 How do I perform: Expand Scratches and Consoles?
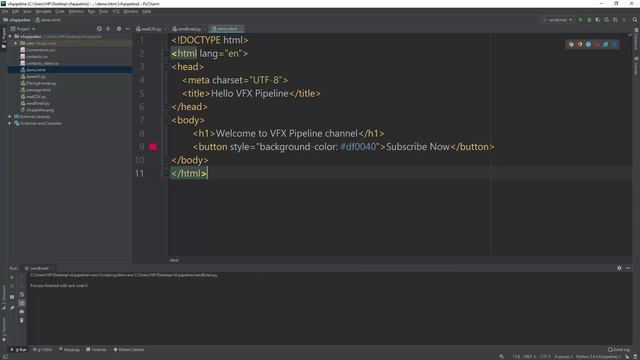10,123
